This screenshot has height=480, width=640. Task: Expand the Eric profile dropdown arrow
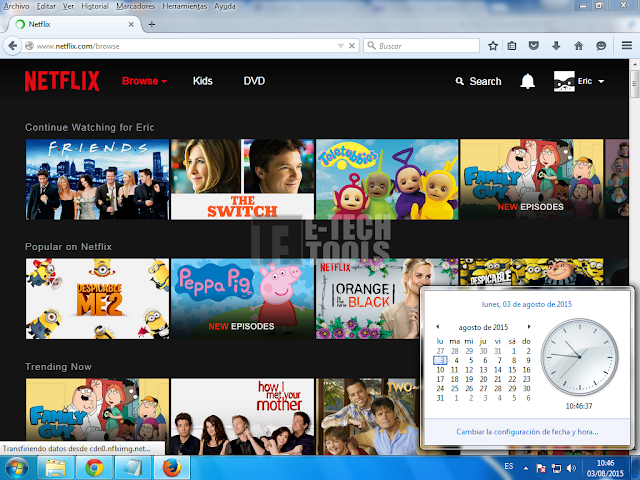(601, 81)
